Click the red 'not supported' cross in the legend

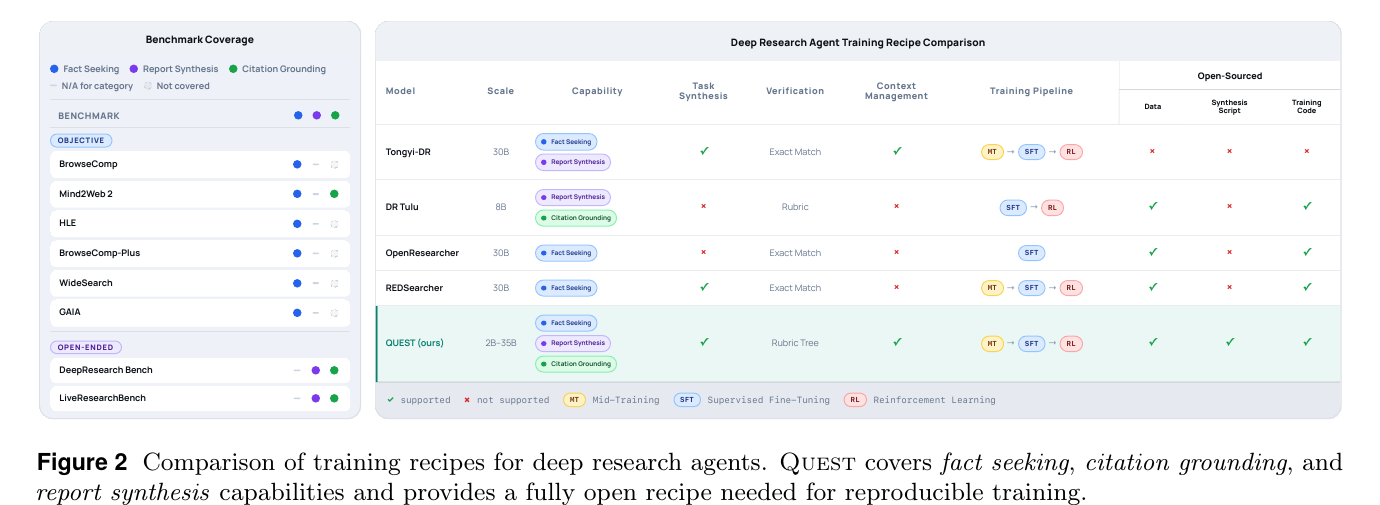(x=467, y=400)
